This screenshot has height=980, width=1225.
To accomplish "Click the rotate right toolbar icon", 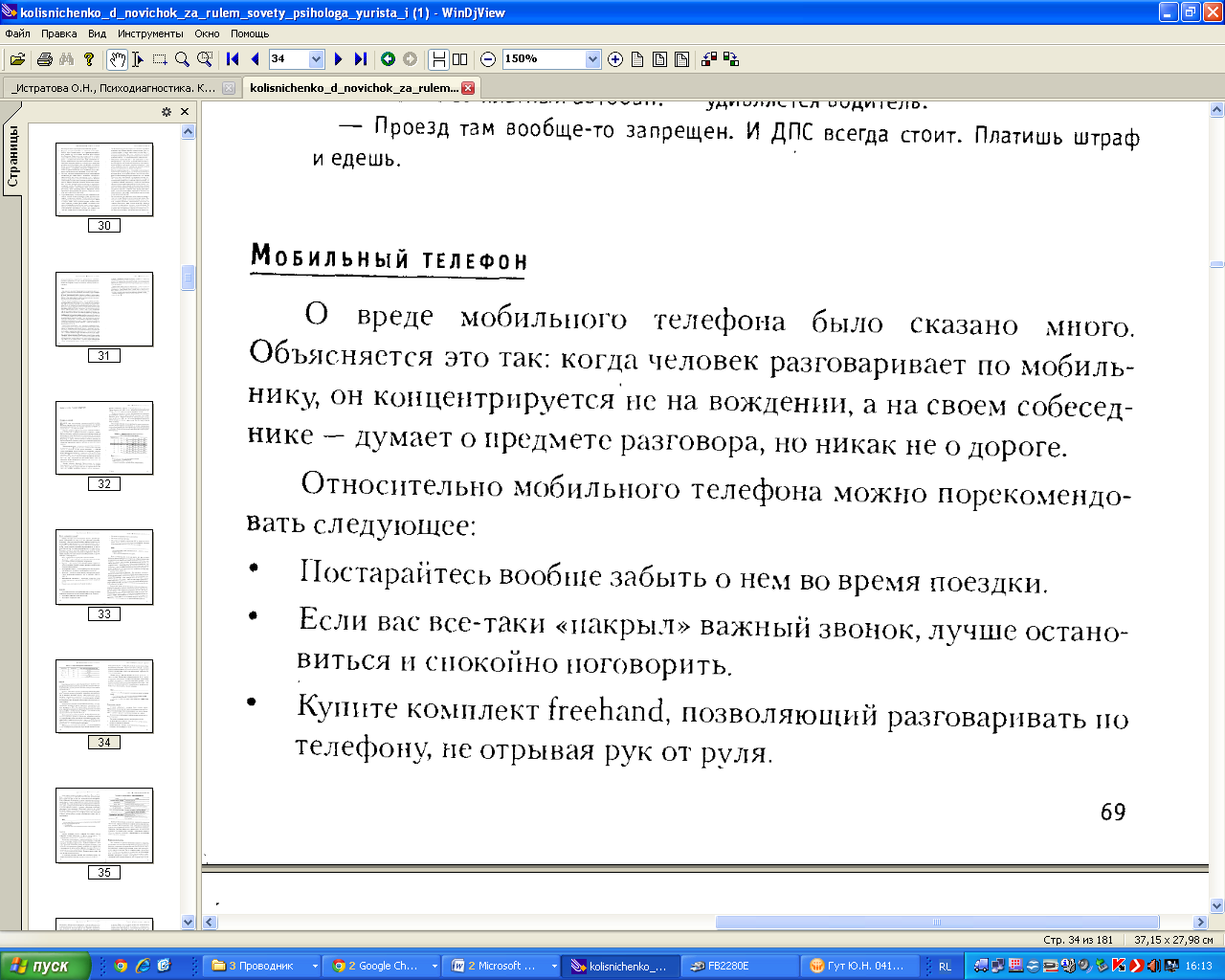I will [x=731, y=59].
